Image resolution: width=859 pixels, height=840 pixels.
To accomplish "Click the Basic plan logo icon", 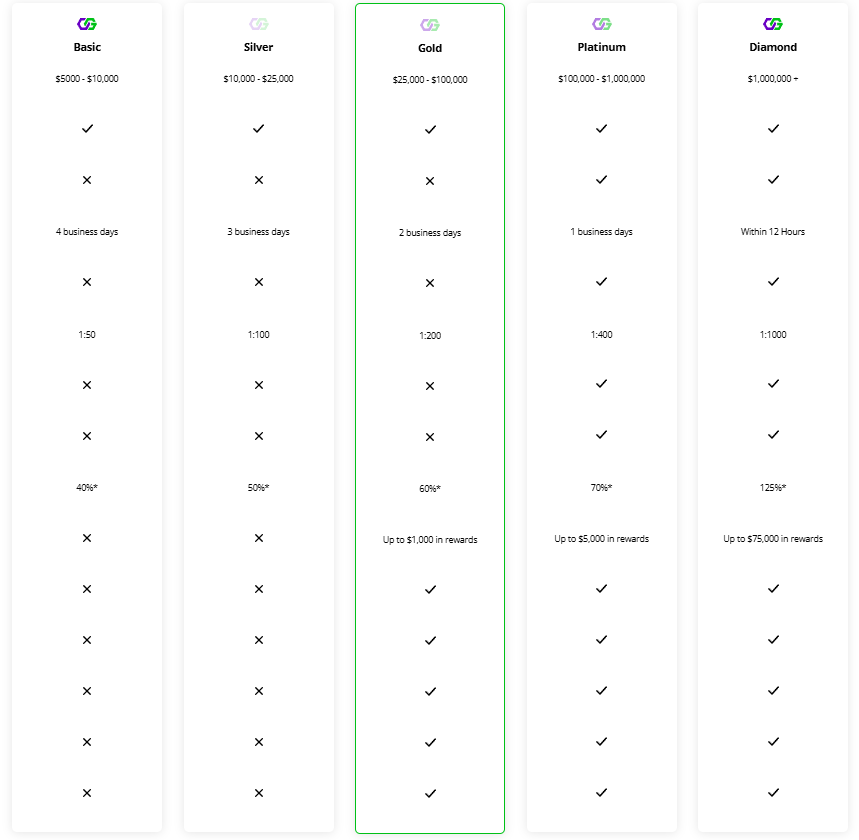I will pyautogui.click(x=87, y=24).
